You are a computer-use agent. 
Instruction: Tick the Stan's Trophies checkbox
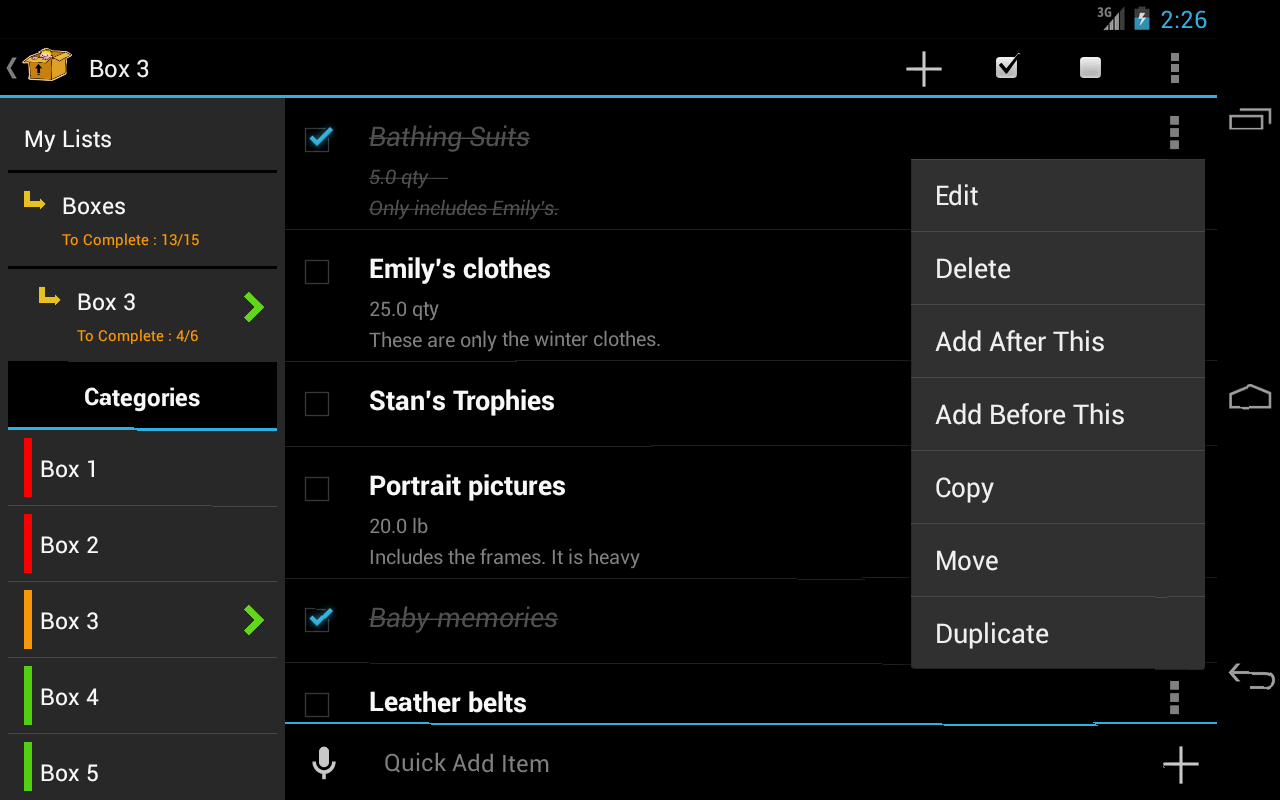pos(317,403)
